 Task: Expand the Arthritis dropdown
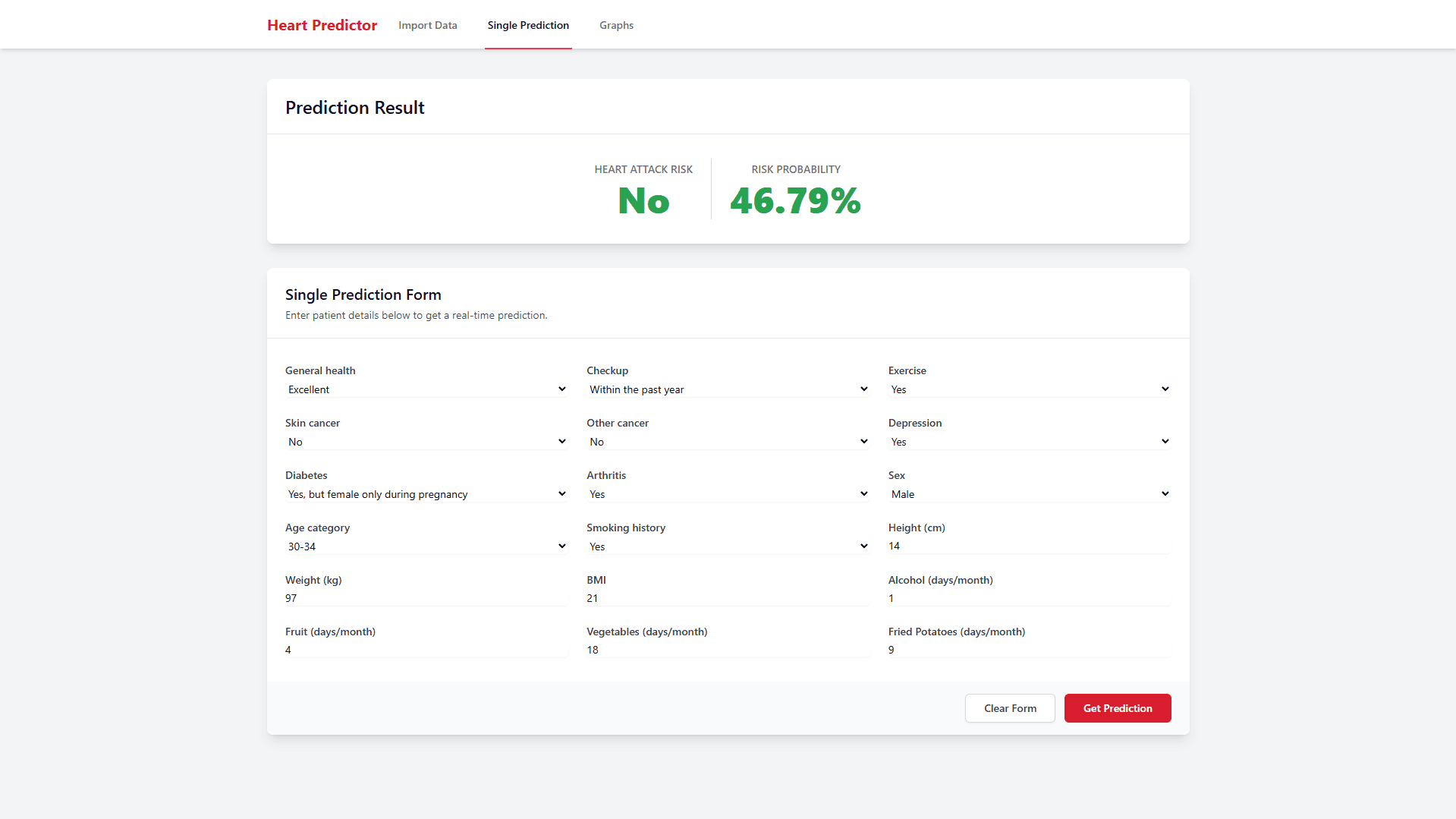tap(728, 494)
